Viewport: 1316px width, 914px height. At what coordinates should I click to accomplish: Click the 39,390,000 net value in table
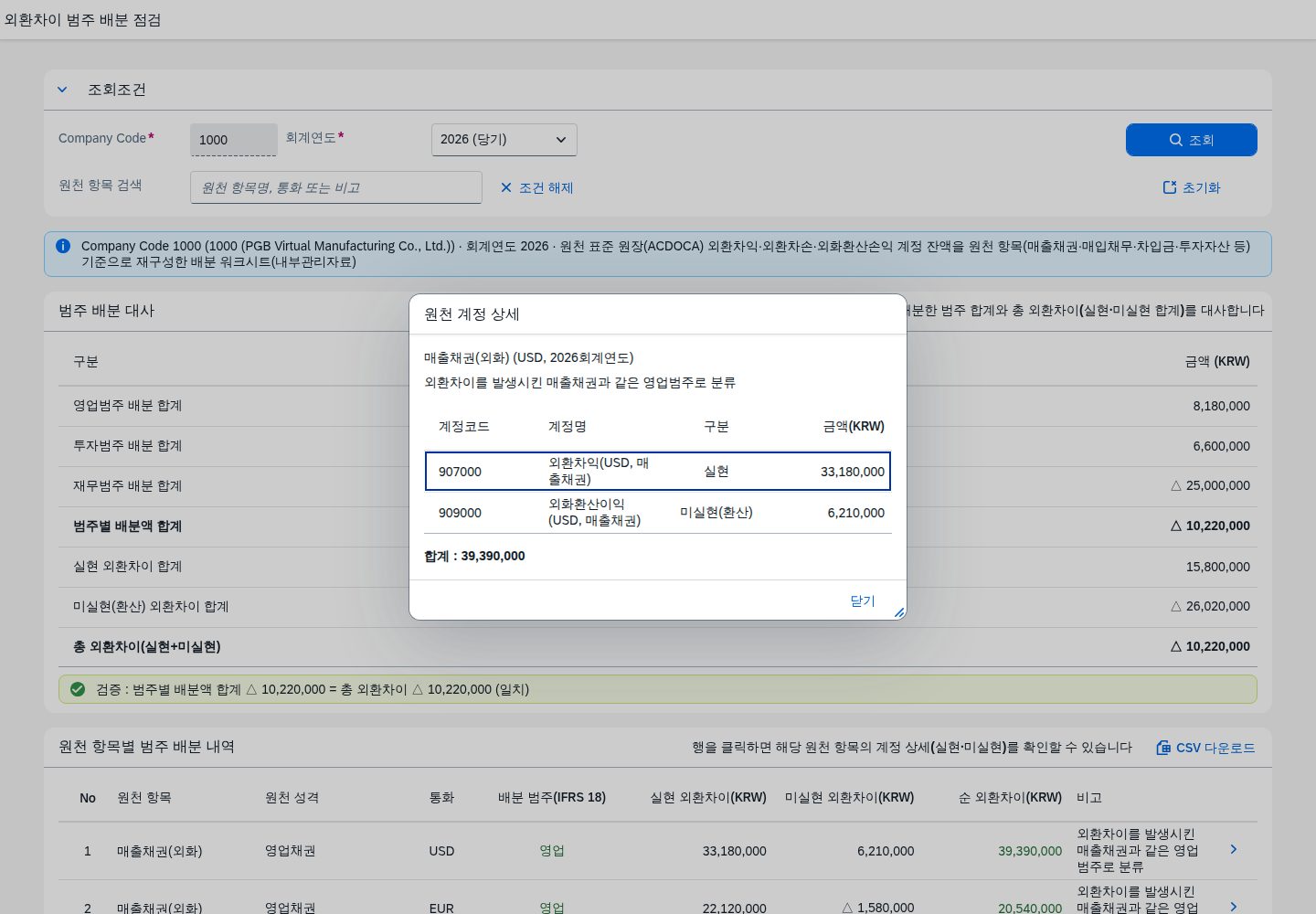1030,851
